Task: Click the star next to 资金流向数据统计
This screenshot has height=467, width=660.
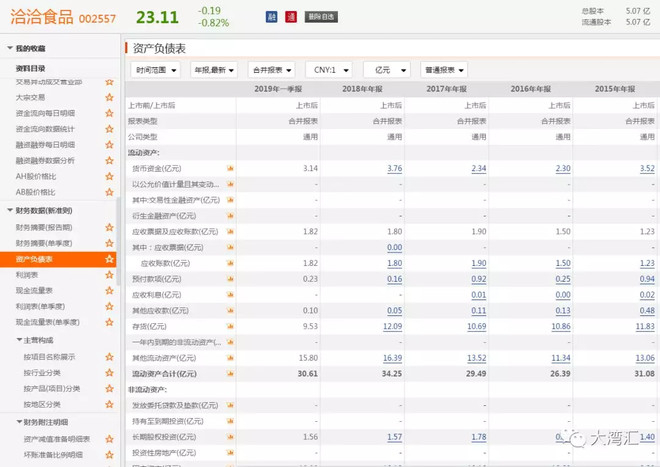Action: point(109,129)
